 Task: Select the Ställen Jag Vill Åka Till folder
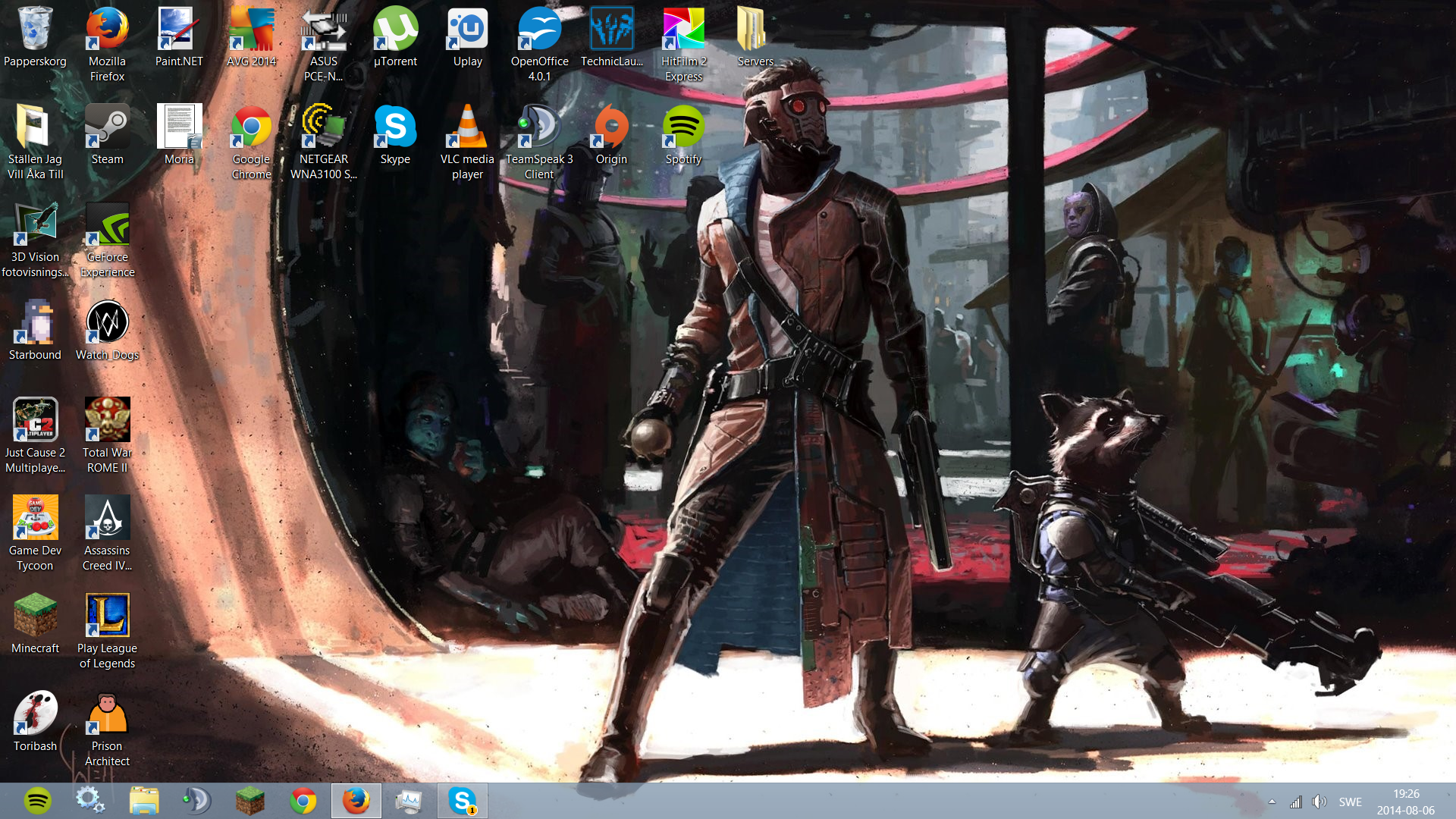point(35,142)
